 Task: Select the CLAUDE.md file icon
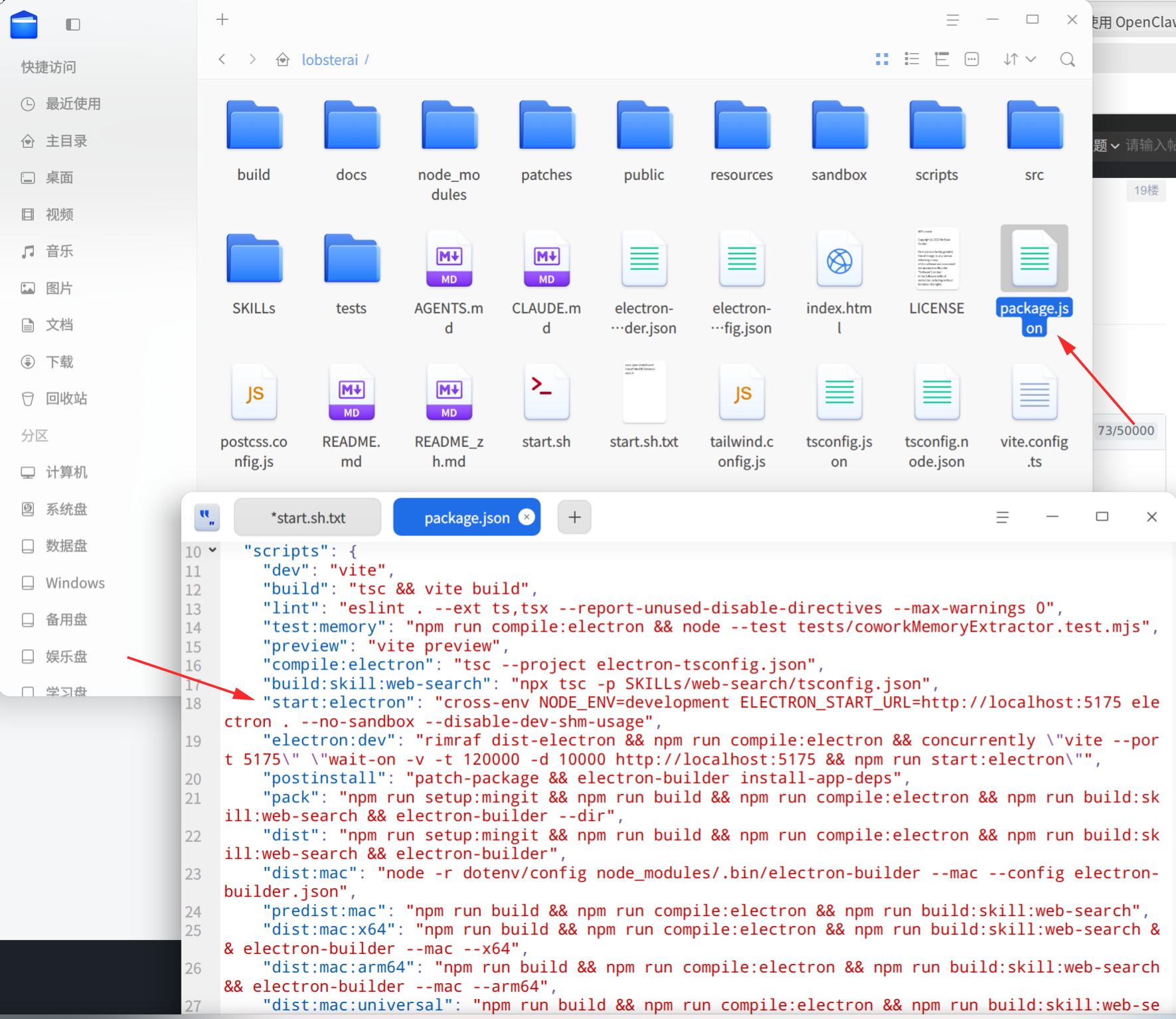[x=546, y=258]
